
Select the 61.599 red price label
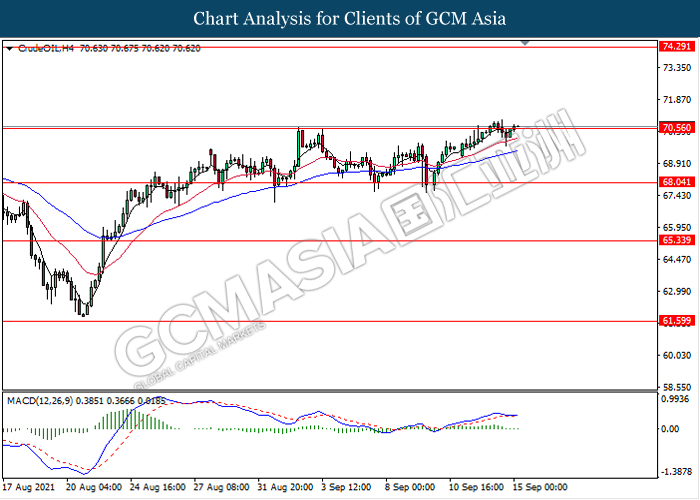coord(677,321)
